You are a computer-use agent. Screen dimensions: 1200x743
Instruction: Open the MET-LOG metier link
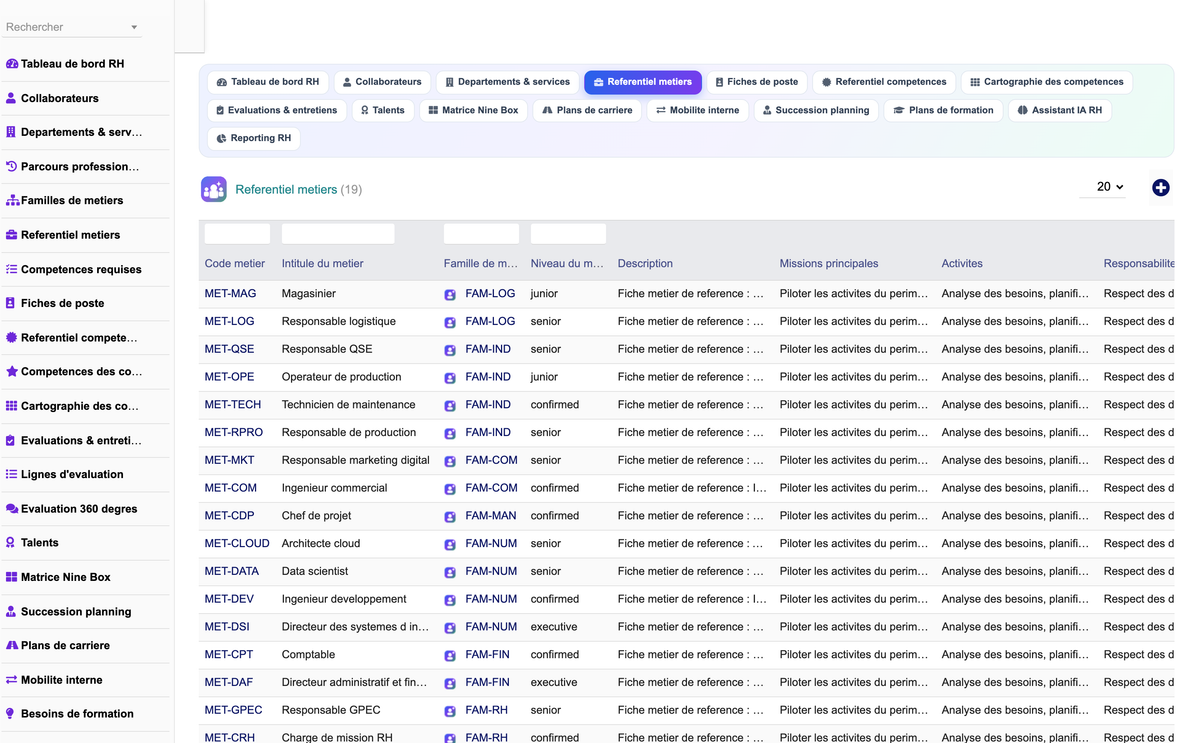click(229, 322)
